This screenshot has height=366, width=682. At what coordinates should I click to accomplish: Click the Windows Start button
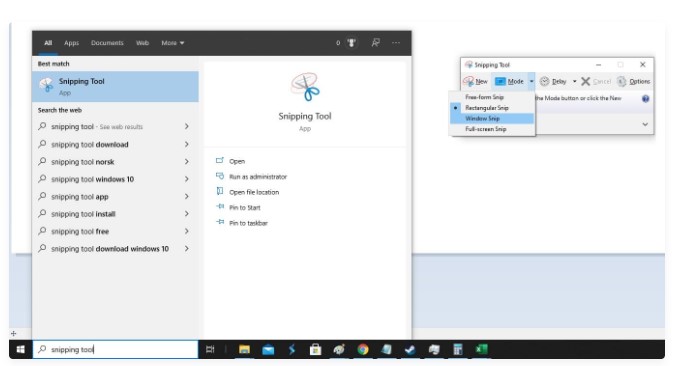(x=20, y=349)
